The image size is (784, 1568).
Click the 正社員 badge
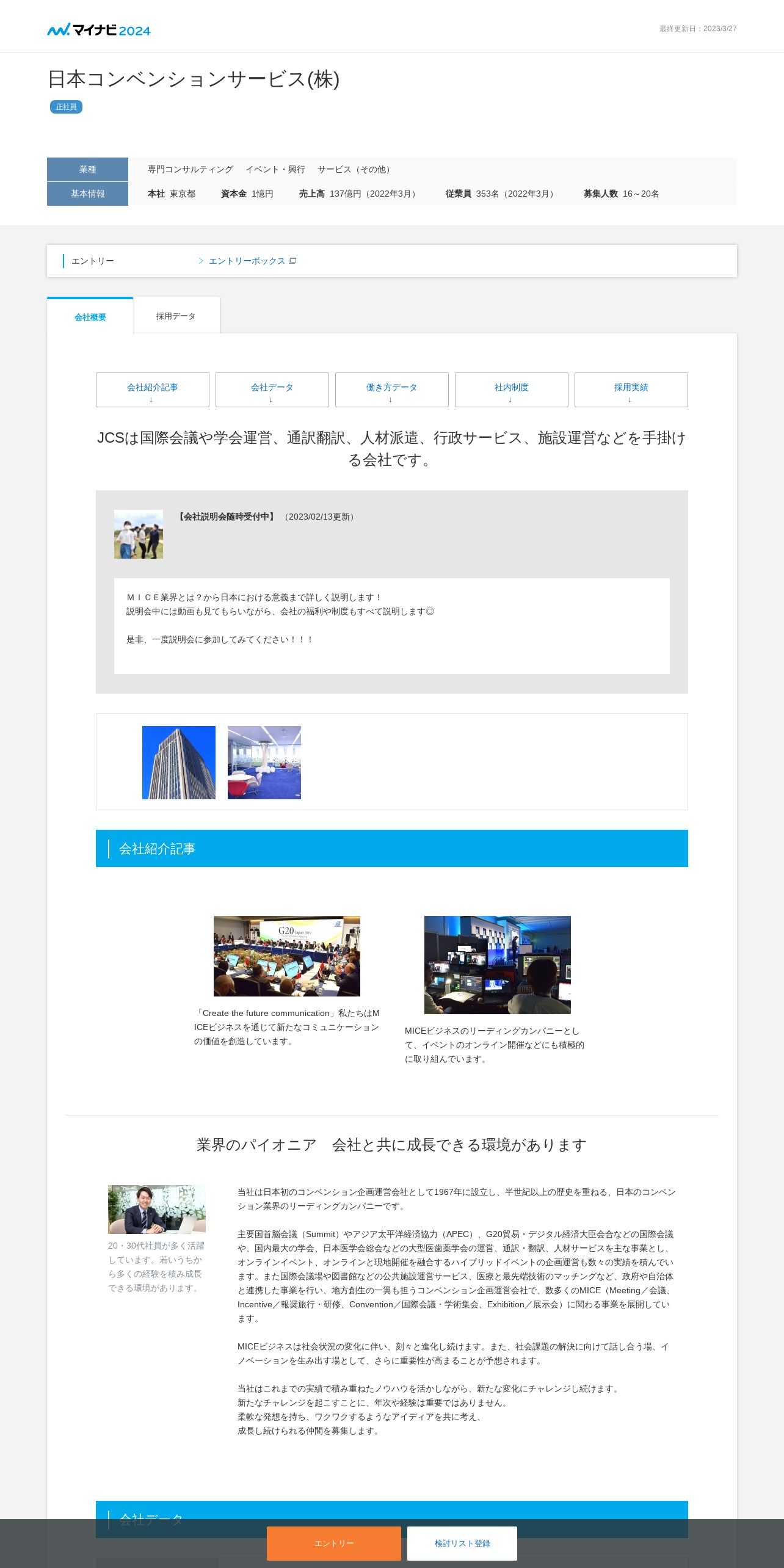[x=66, y=107]
